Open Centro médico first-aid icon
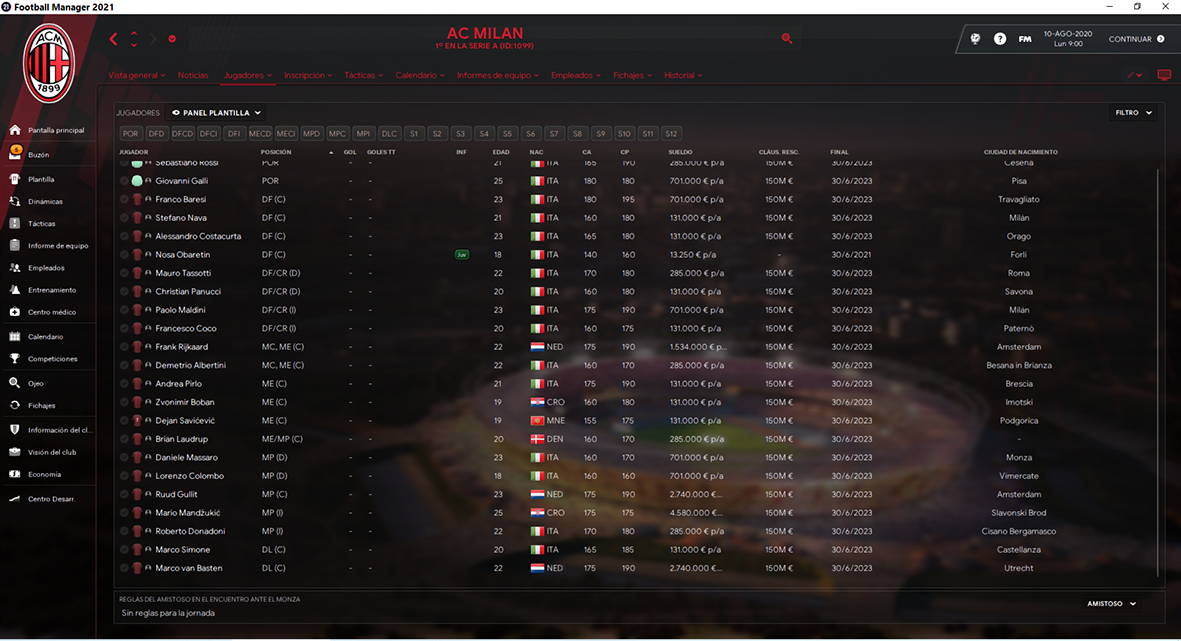The image size is (1181, 641). [15, 312]
